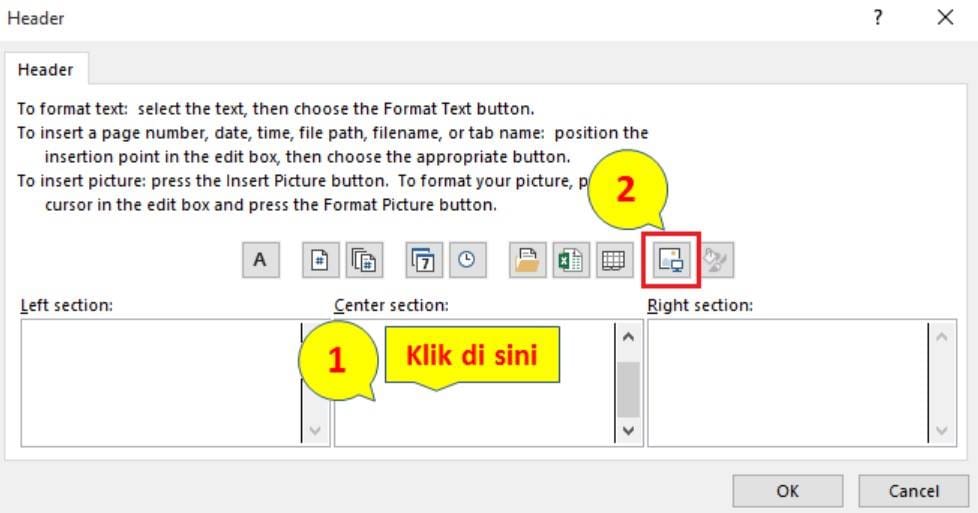The height and width of the screenshot is (513, 978).
Task: Open the Format Text button
Action: tap(261, 260)
